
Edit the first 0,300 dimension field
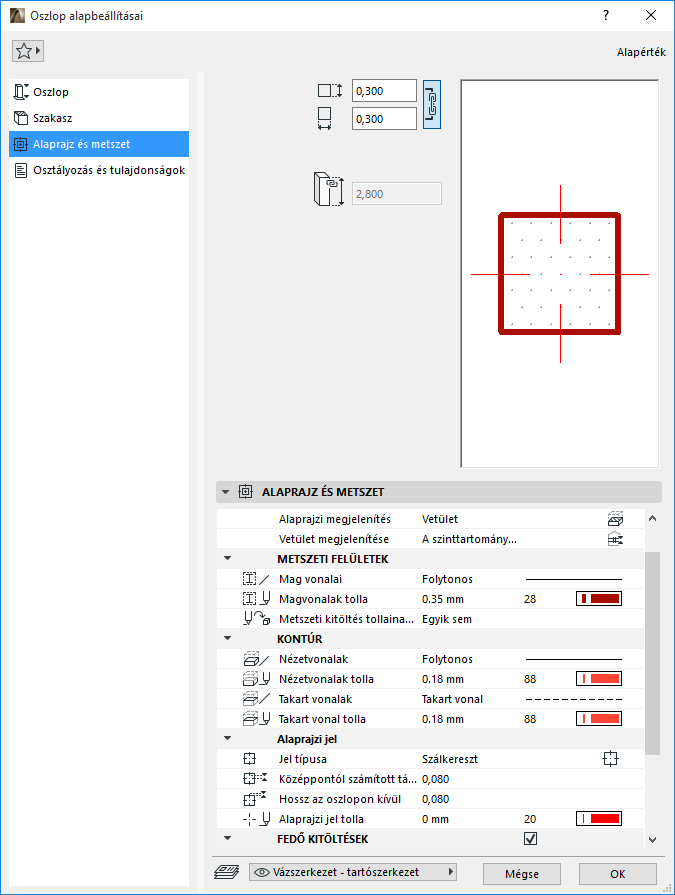point(384,91)
